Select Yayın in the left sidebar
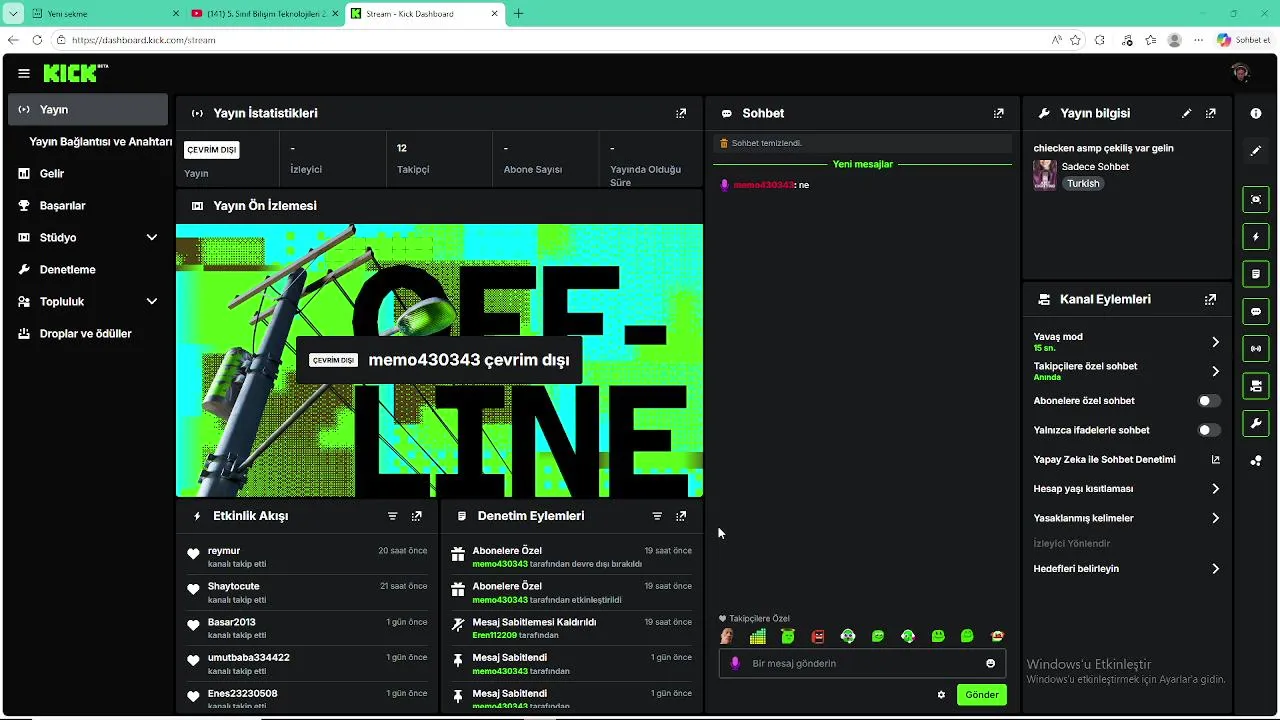1280x720 pixels. [x=88, y=110]
